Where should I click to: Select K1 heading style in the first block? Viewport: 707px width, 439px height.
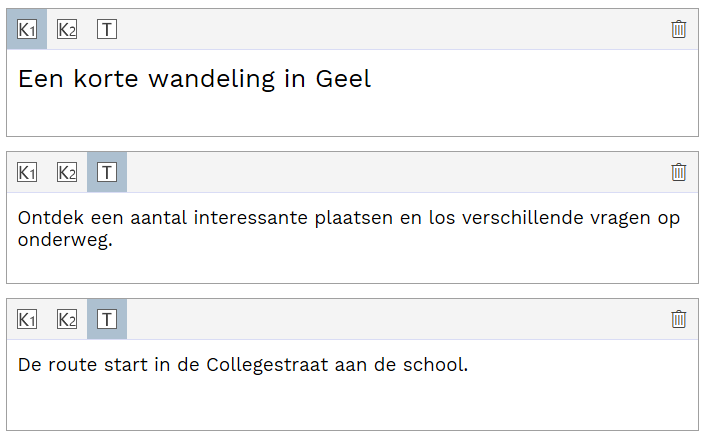27,29
